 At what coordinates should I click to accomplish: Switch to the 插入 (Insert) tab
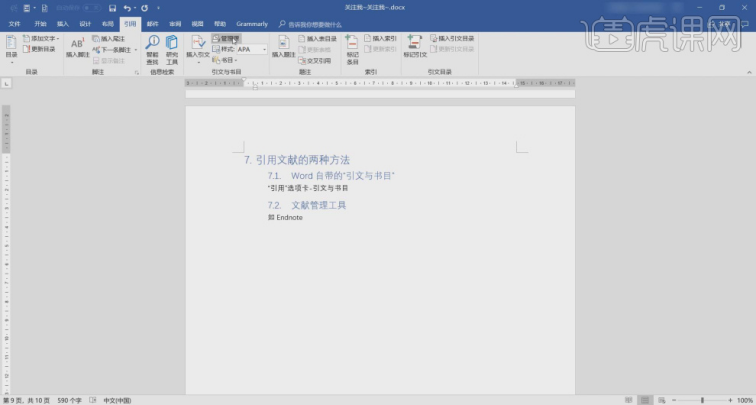63,24
